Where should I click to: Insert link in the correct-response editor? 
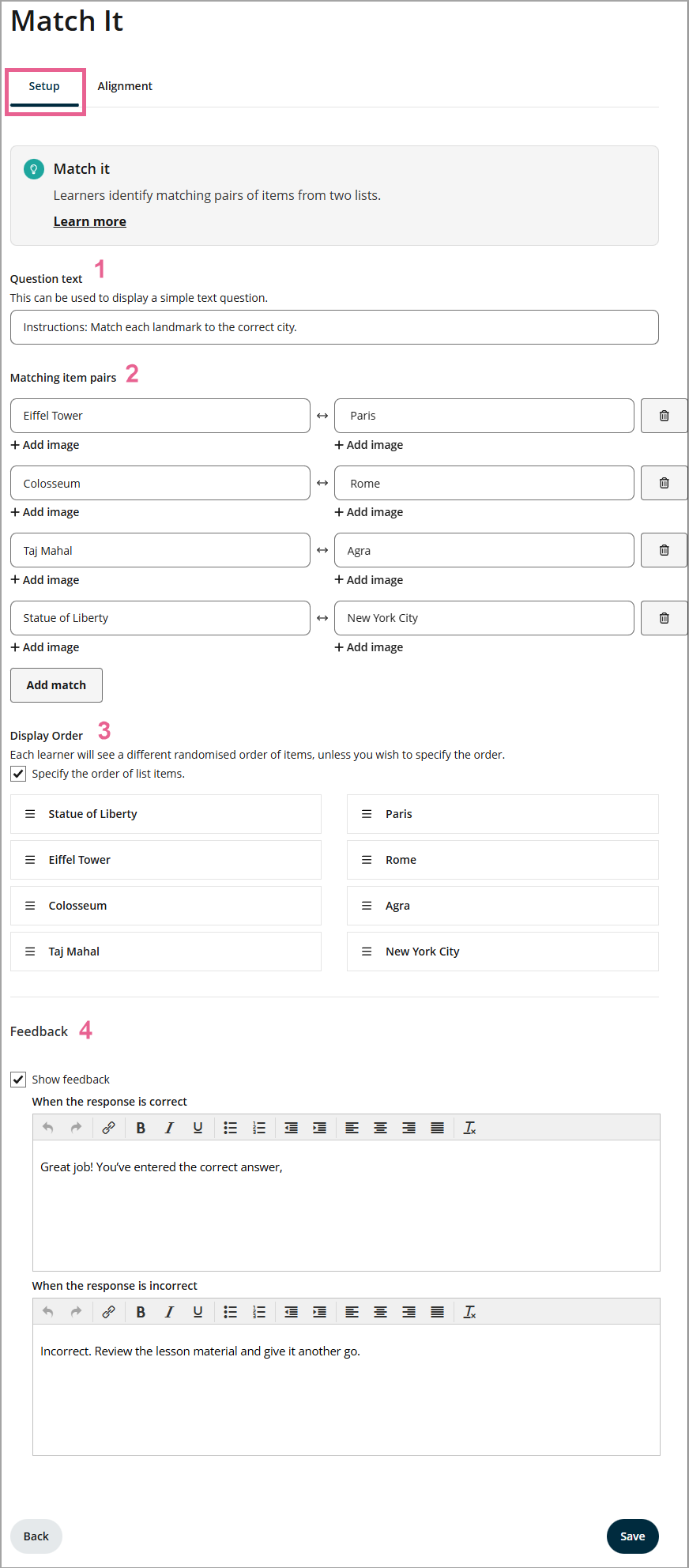point(109,1128)
